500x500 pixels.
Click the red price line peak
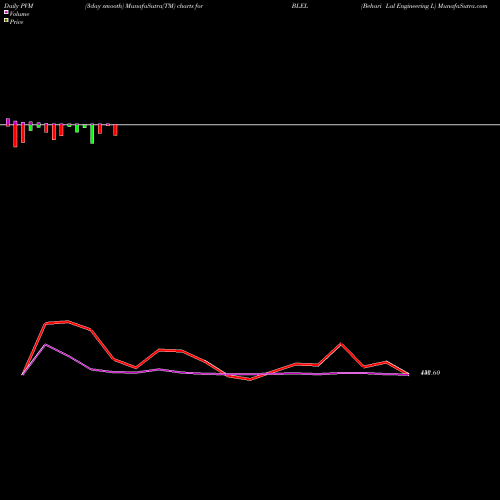[x=68, y=322]
